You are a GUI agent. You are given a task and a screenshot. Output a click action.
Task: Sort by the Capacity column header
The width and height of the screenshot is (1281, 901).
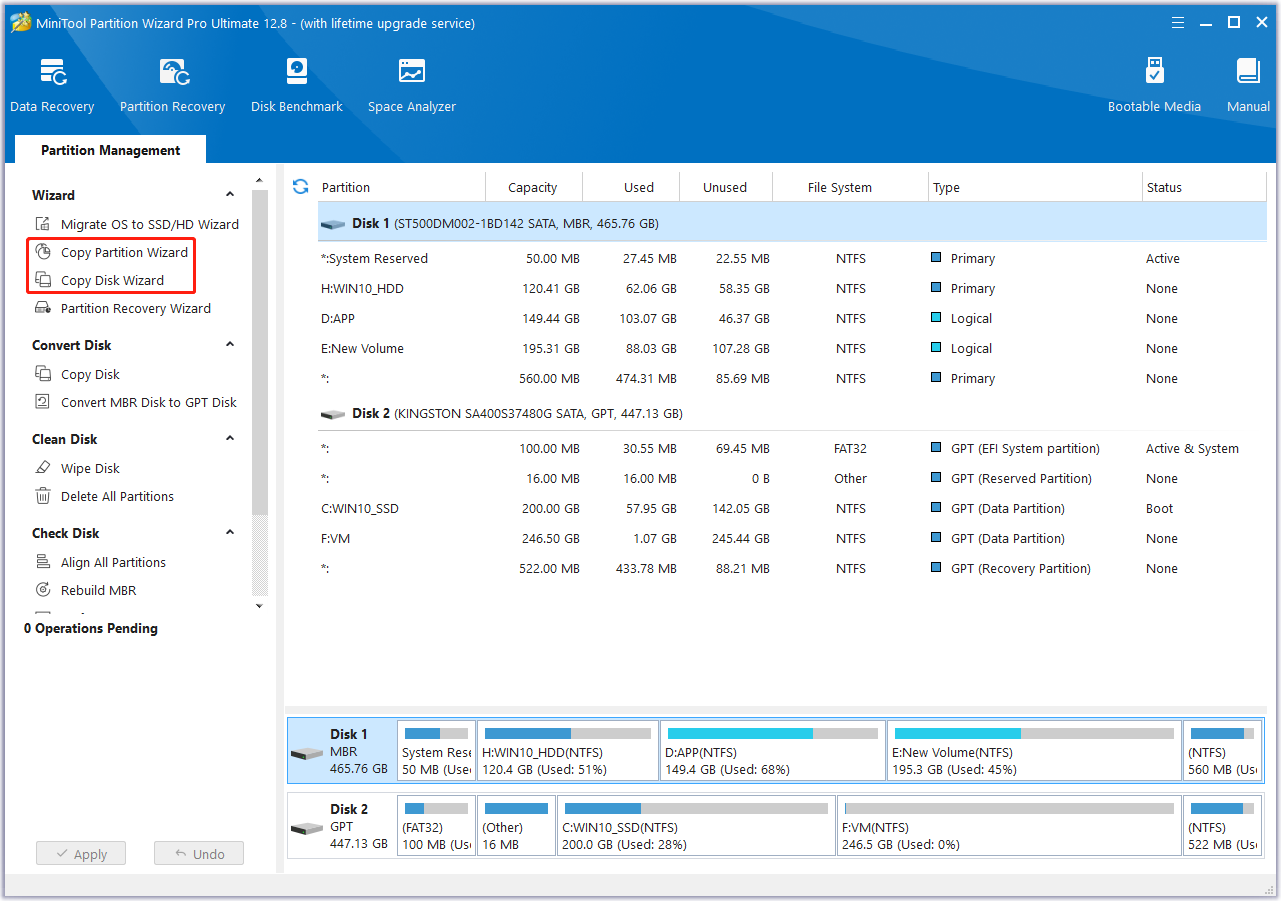533,187
